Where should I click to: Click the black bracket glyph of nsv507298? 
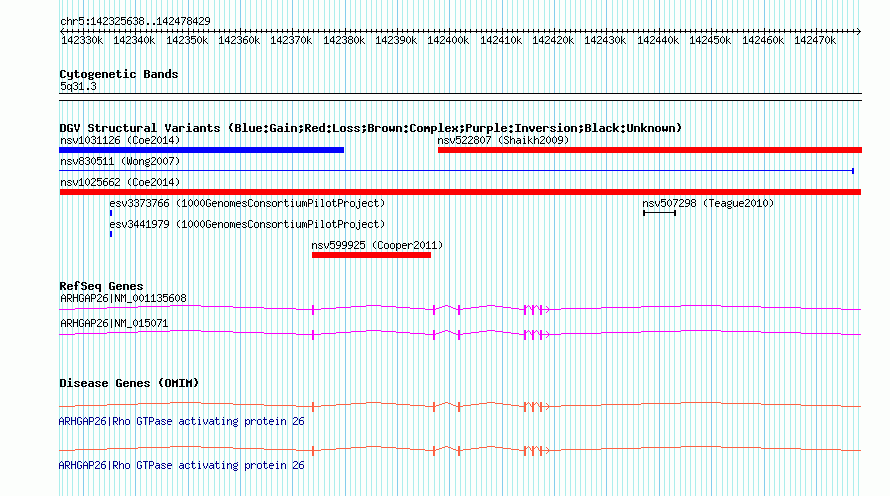pos(660,213)
